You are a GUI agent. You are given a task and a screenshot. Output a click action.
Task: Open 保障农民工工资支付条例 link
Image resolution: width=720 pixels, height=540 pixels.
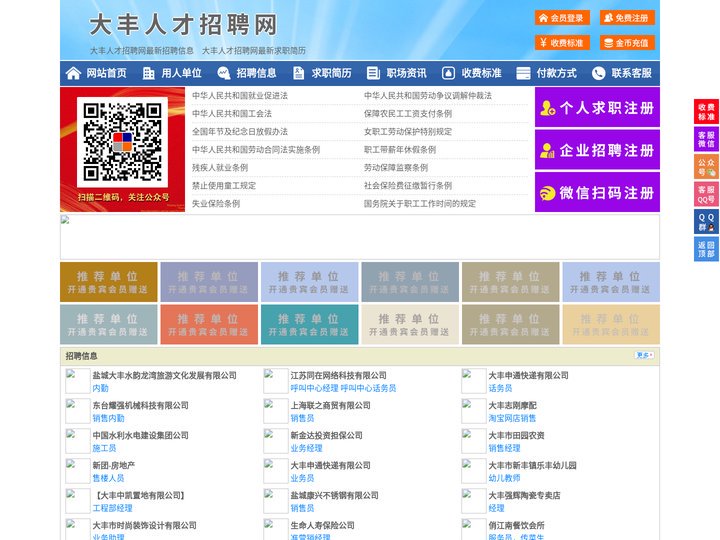coord(408,113)
